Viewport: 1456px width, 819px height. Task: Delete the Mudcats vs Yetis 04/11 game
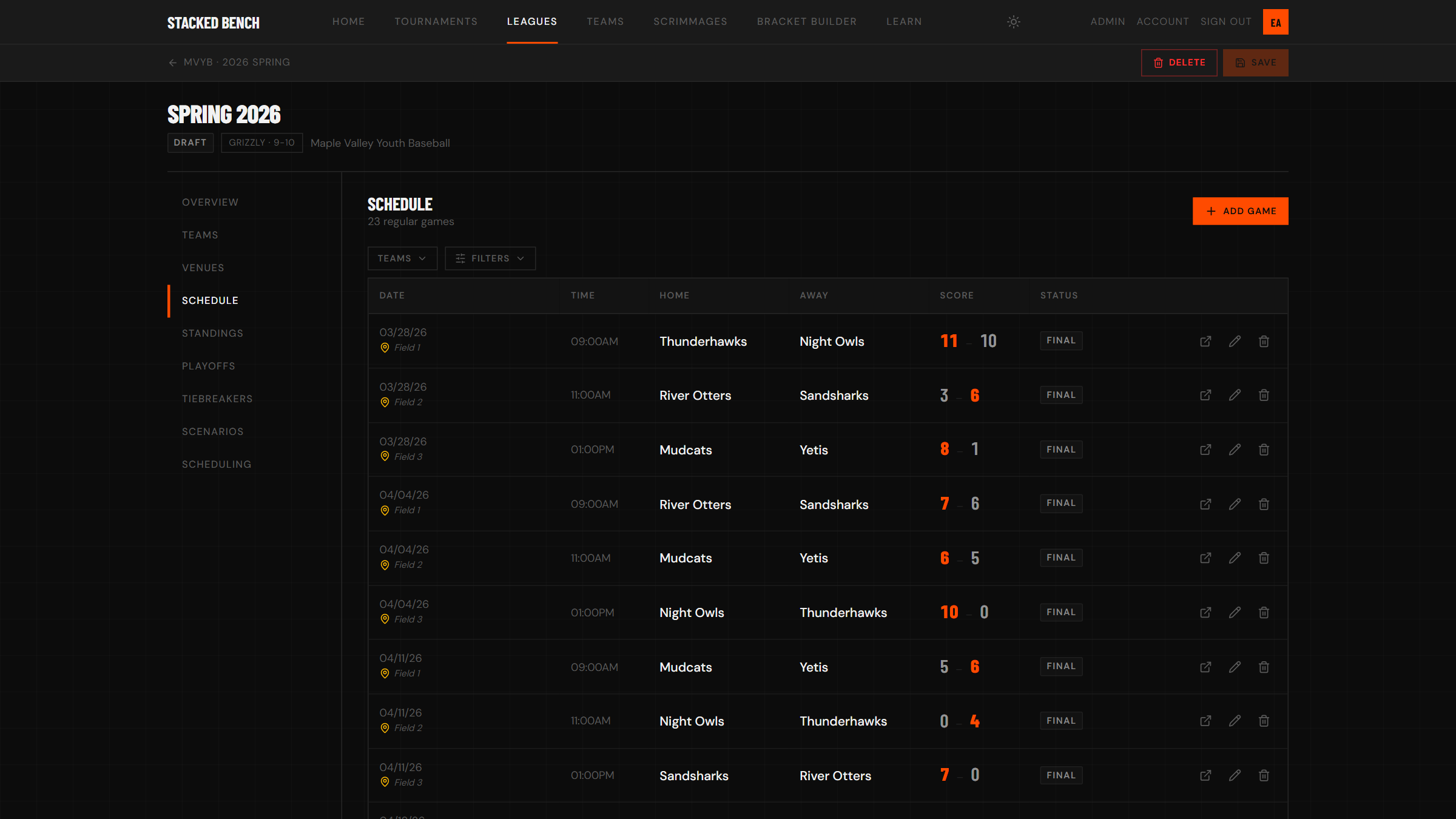[1264, 667]
